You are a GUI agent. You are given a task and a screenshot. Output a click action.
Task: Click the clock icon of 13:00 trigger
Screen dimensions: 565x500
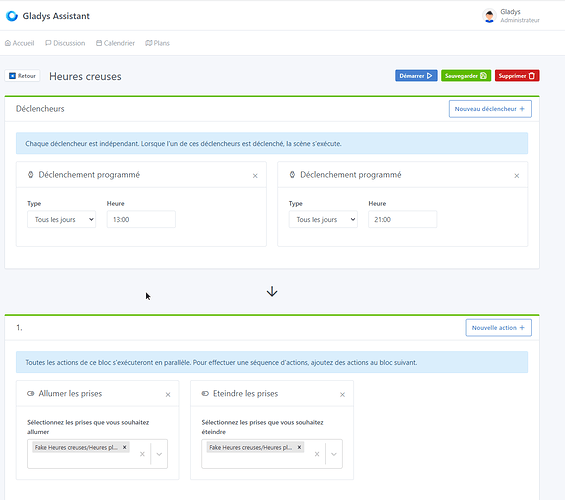point(31,175)
